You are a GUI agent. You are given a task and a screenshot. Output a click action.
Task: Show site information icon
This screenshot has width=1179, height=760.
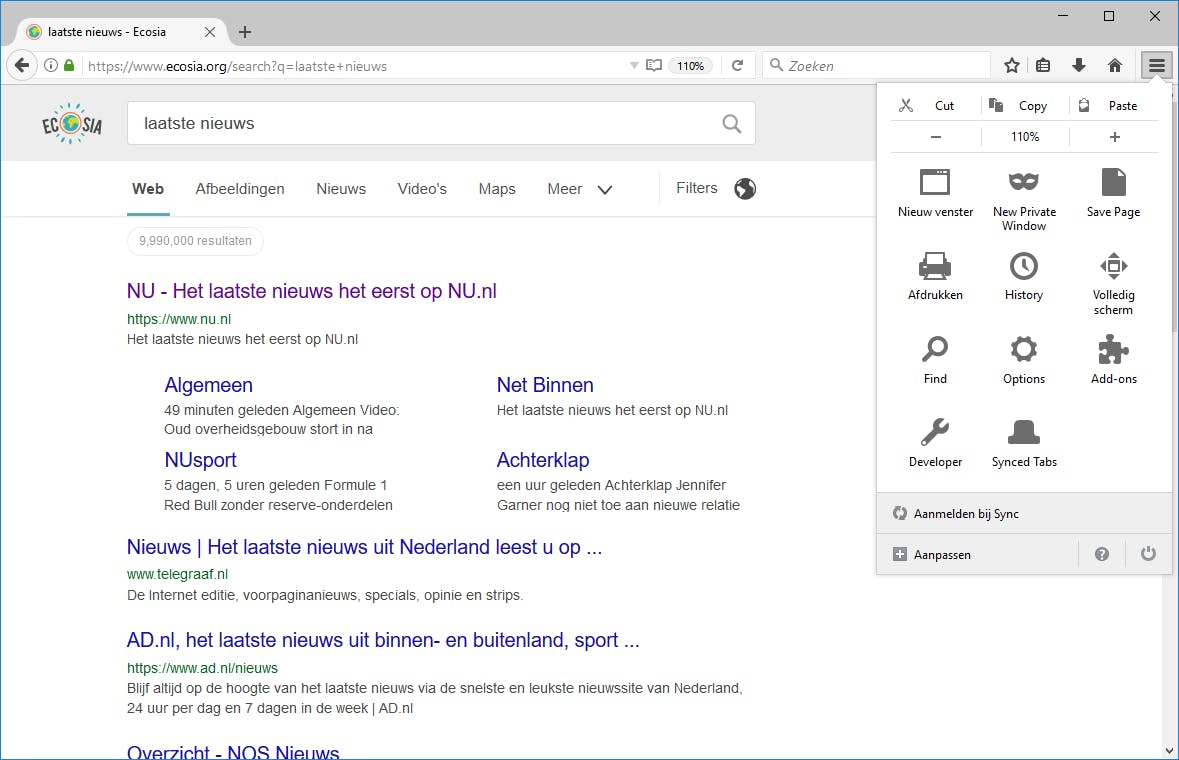[x=50, y=65]
